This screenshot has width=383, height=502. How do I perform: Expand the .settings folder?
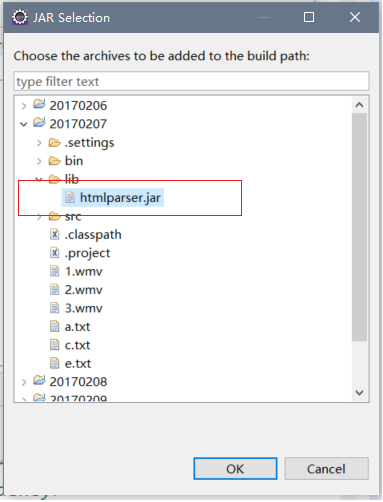39,143
